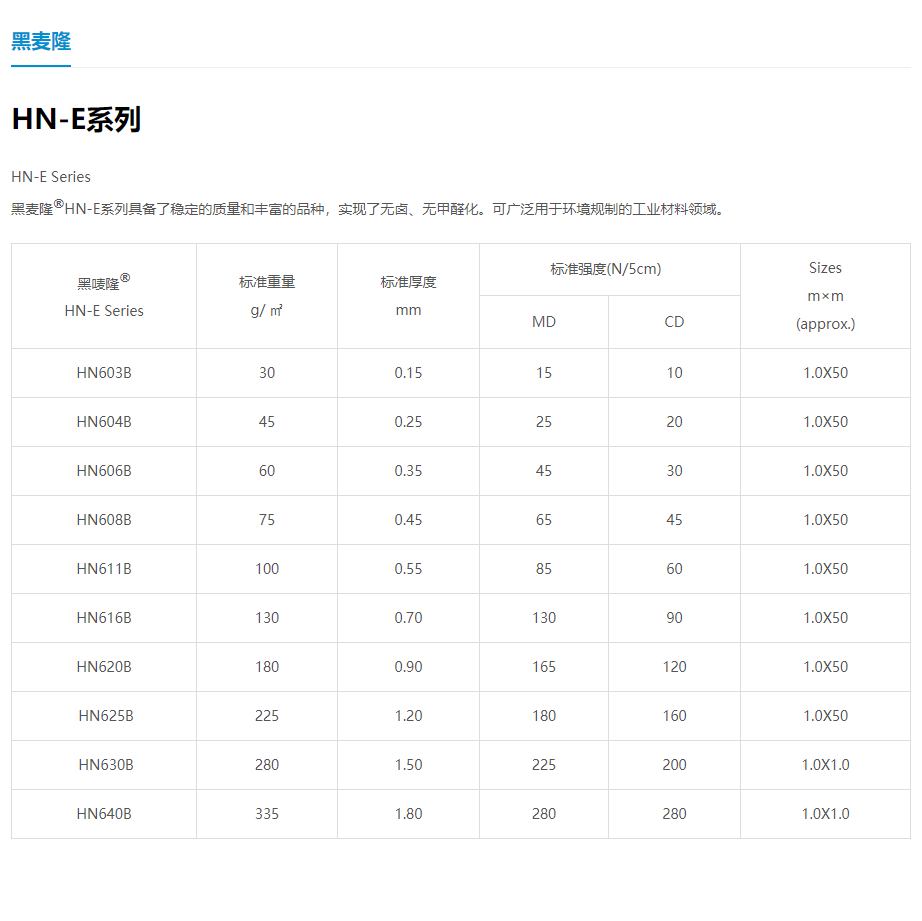Click thickness value 0.25 in HN604B row

click(409, 422)
